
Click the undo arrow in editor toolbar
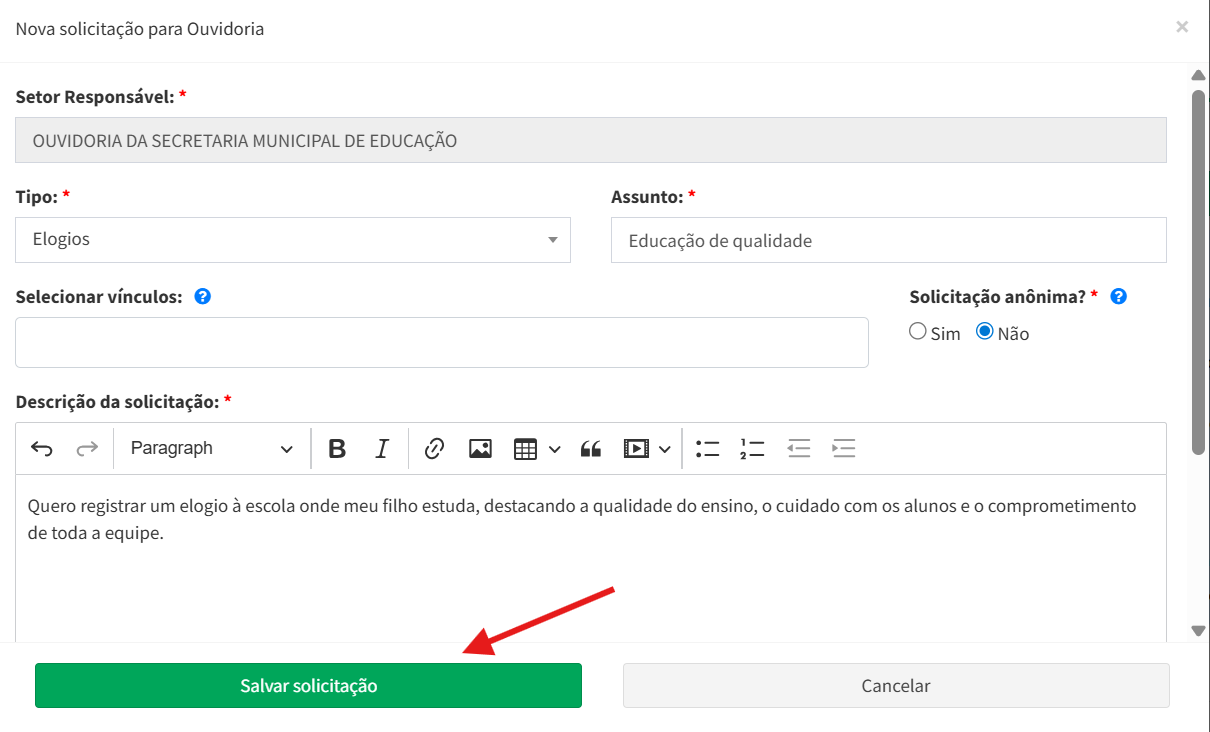pos(42,449)
